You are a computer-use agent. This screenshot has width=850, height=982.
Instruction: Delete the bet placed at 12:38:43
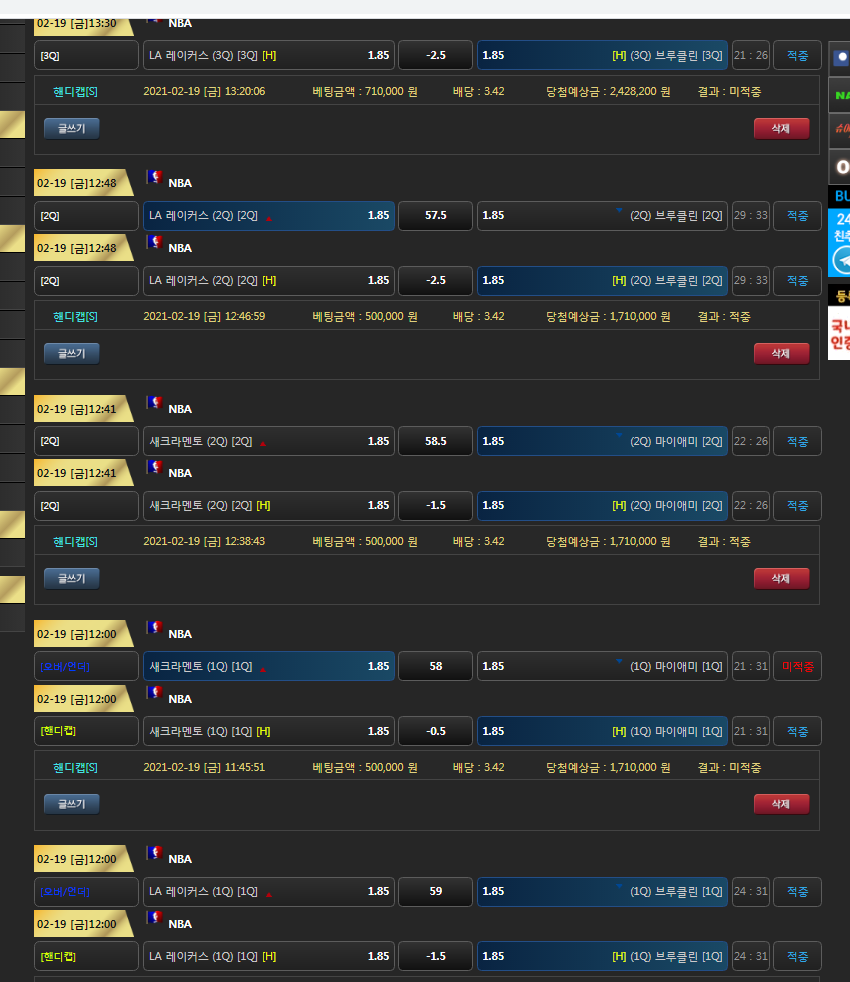click(781, 578)
